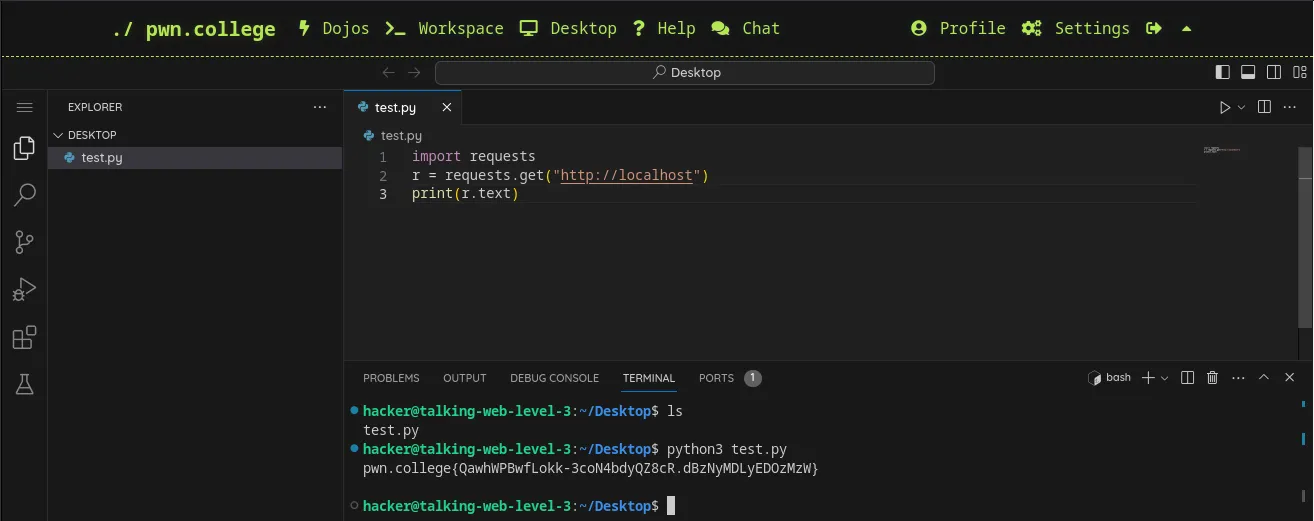The width and height of the screenshot is (1314, 521).
Task: Open the Run and Debug view
Action: [24, 290]
